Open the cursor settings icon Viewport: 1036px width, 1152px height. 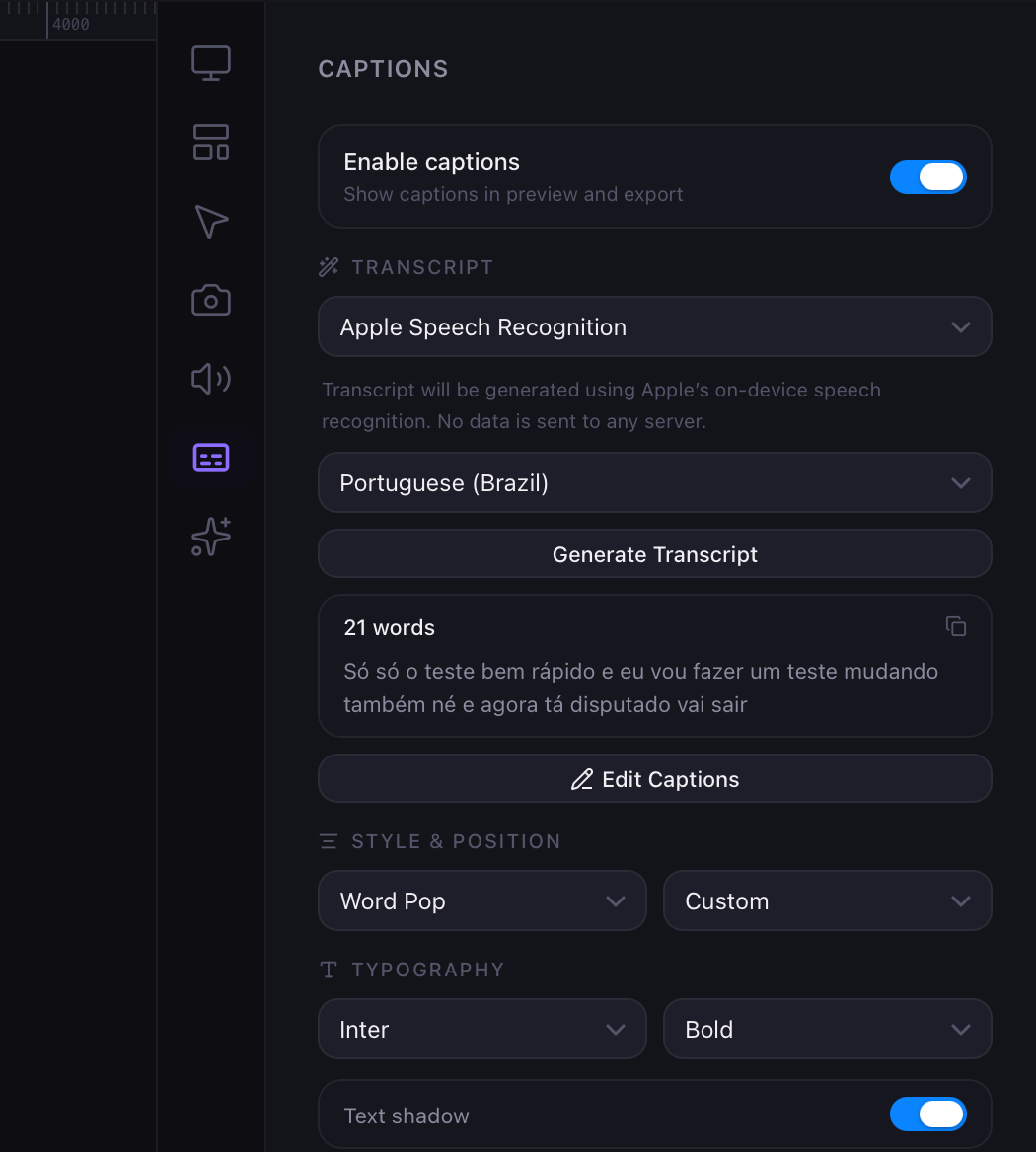pyautogui.click(x=210, y=221)
